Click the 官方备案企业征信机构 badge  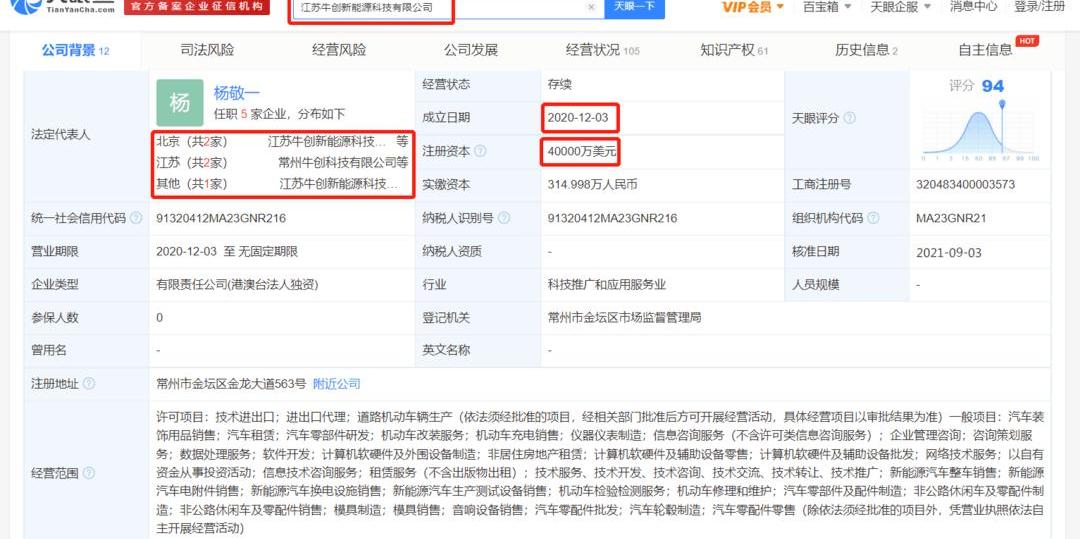197,7
